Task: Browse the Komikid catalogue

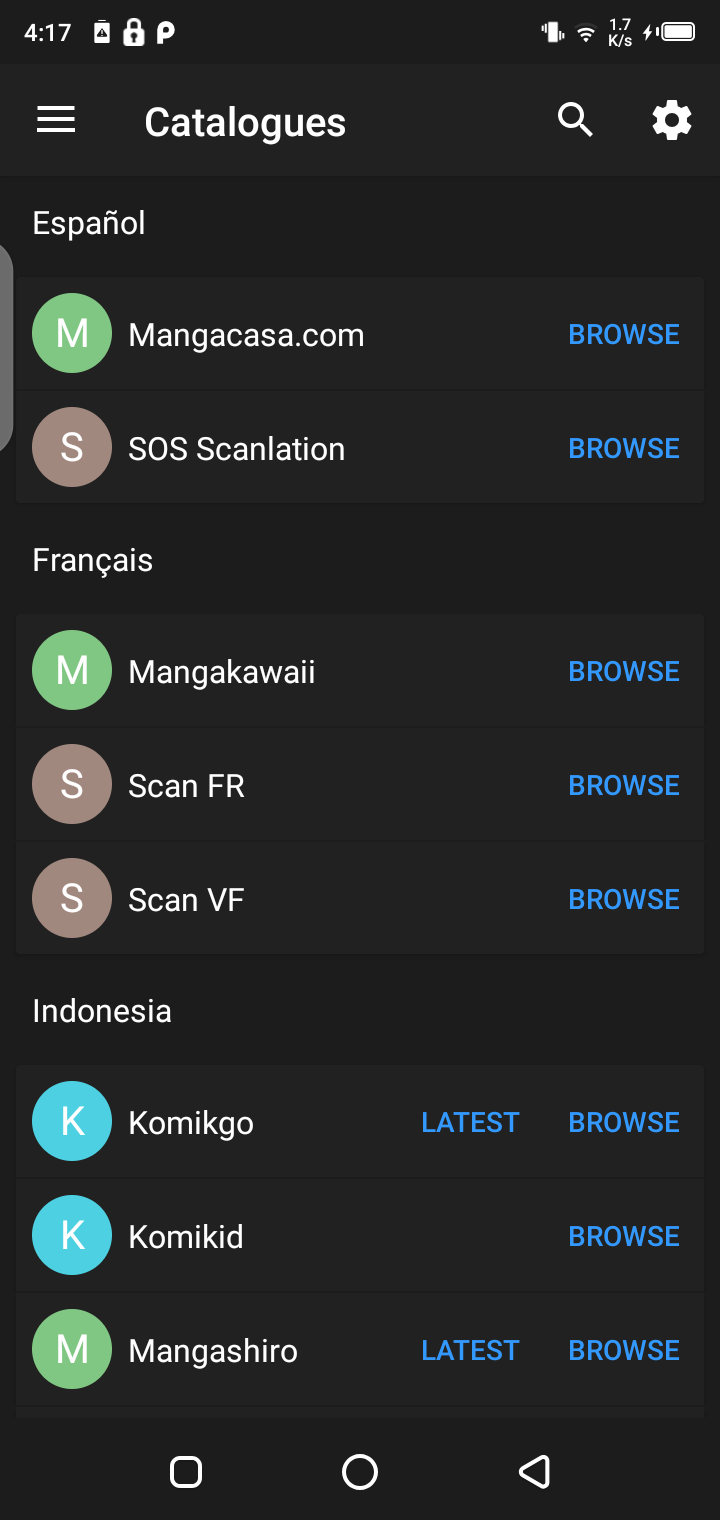Action: [x=624, y=1236]
